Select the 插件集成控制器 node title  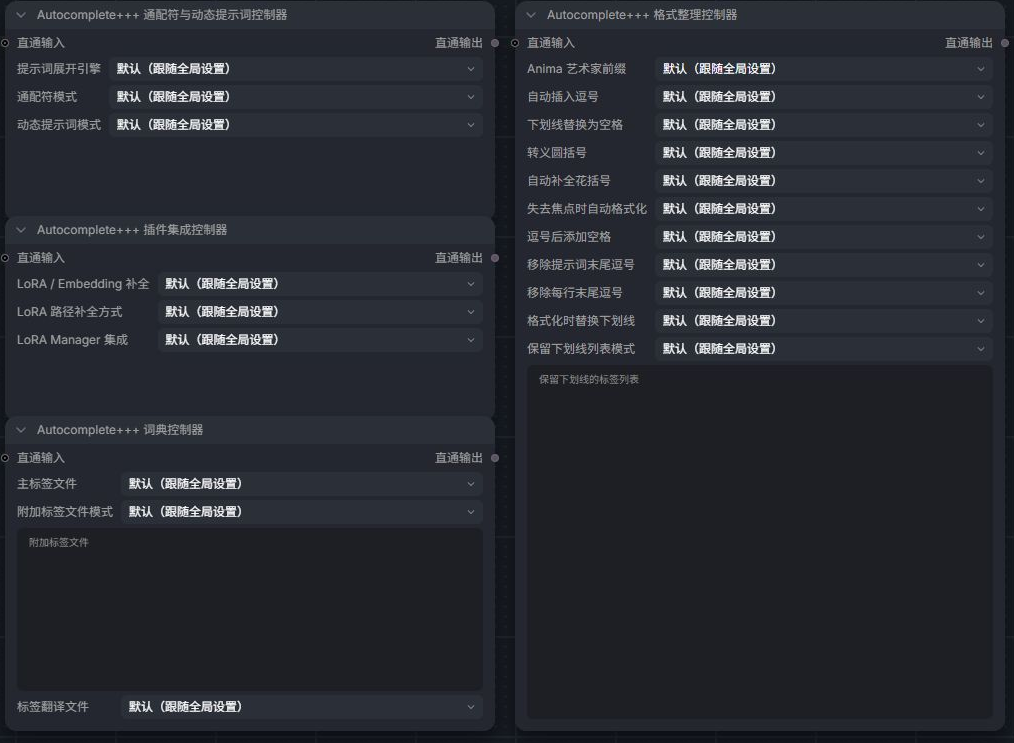click(x=132, y=230)
